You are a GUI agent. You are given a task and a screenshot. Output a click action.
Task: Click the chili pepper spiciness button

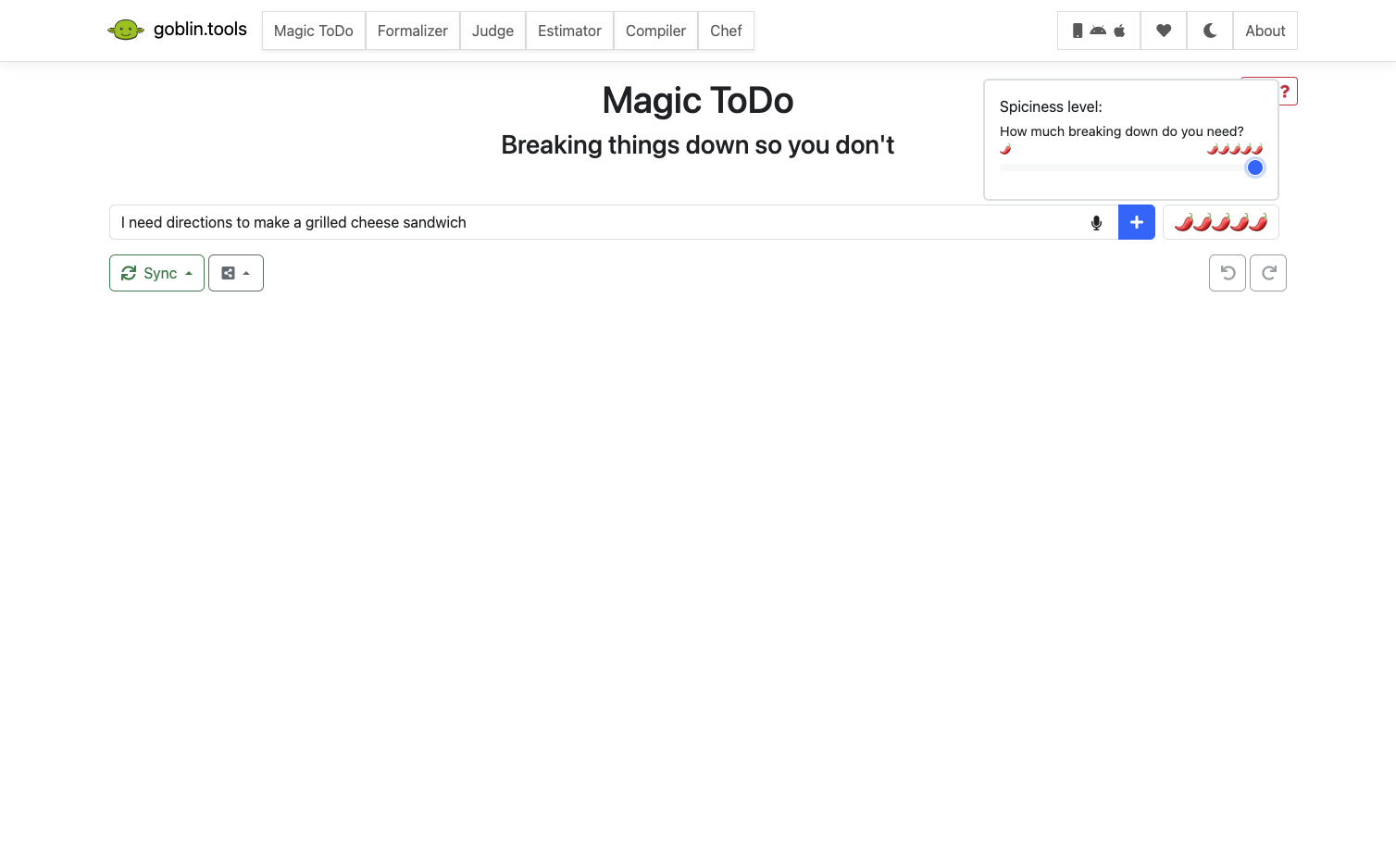point(1221,222)
